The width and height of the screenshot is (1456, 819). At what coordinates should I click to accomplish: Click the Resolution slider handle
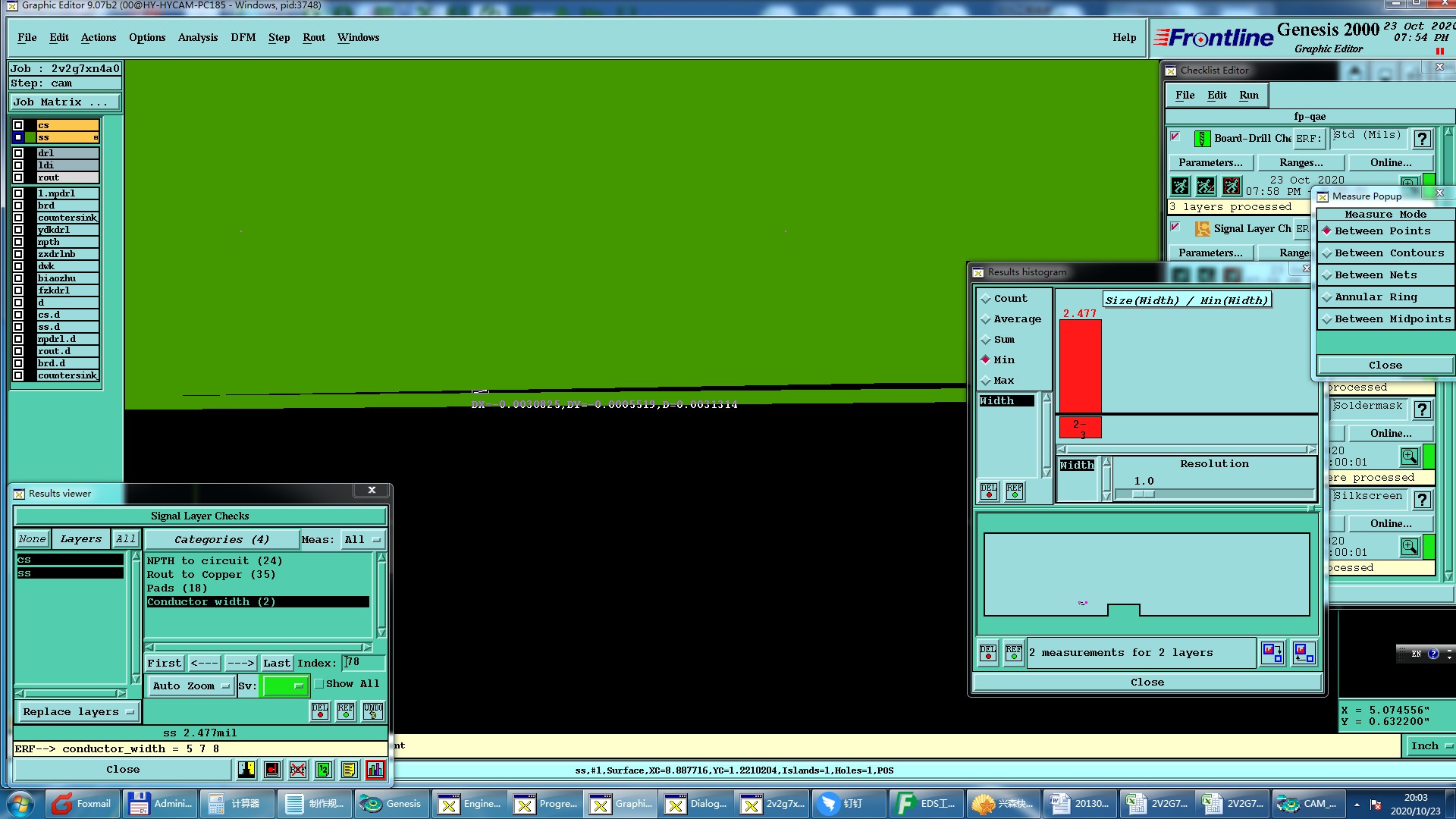click(1144, 494)
